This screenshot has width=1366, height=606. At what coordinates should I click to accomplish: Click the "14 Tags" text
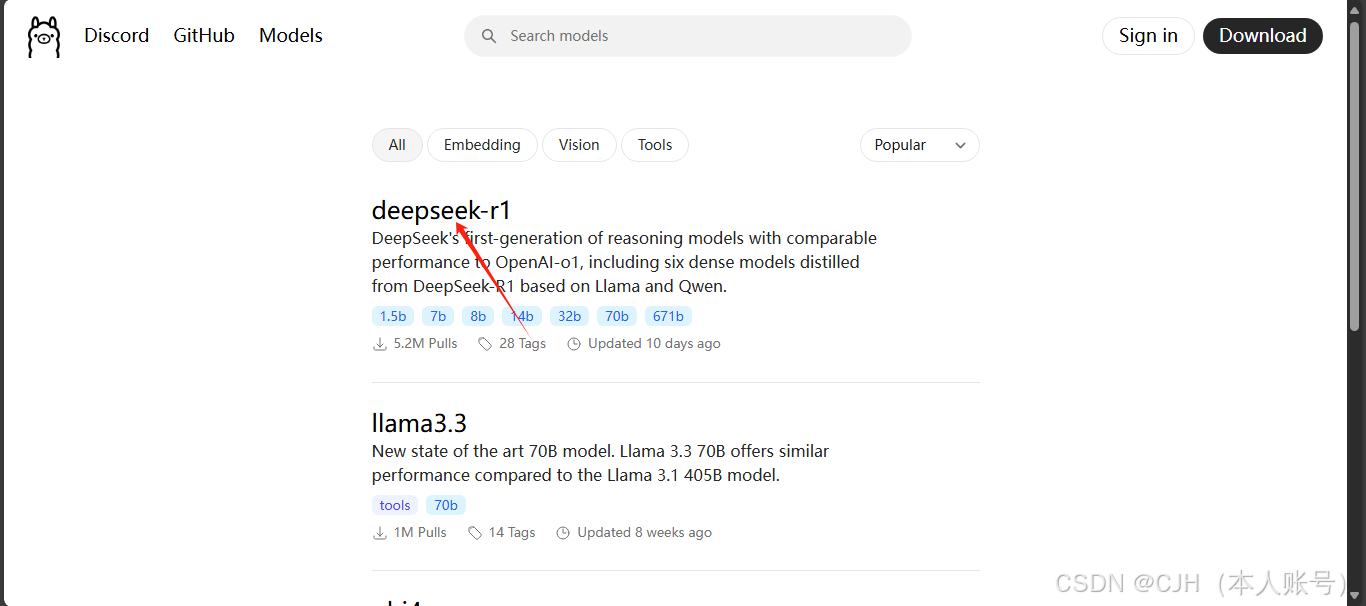point(512,533)
